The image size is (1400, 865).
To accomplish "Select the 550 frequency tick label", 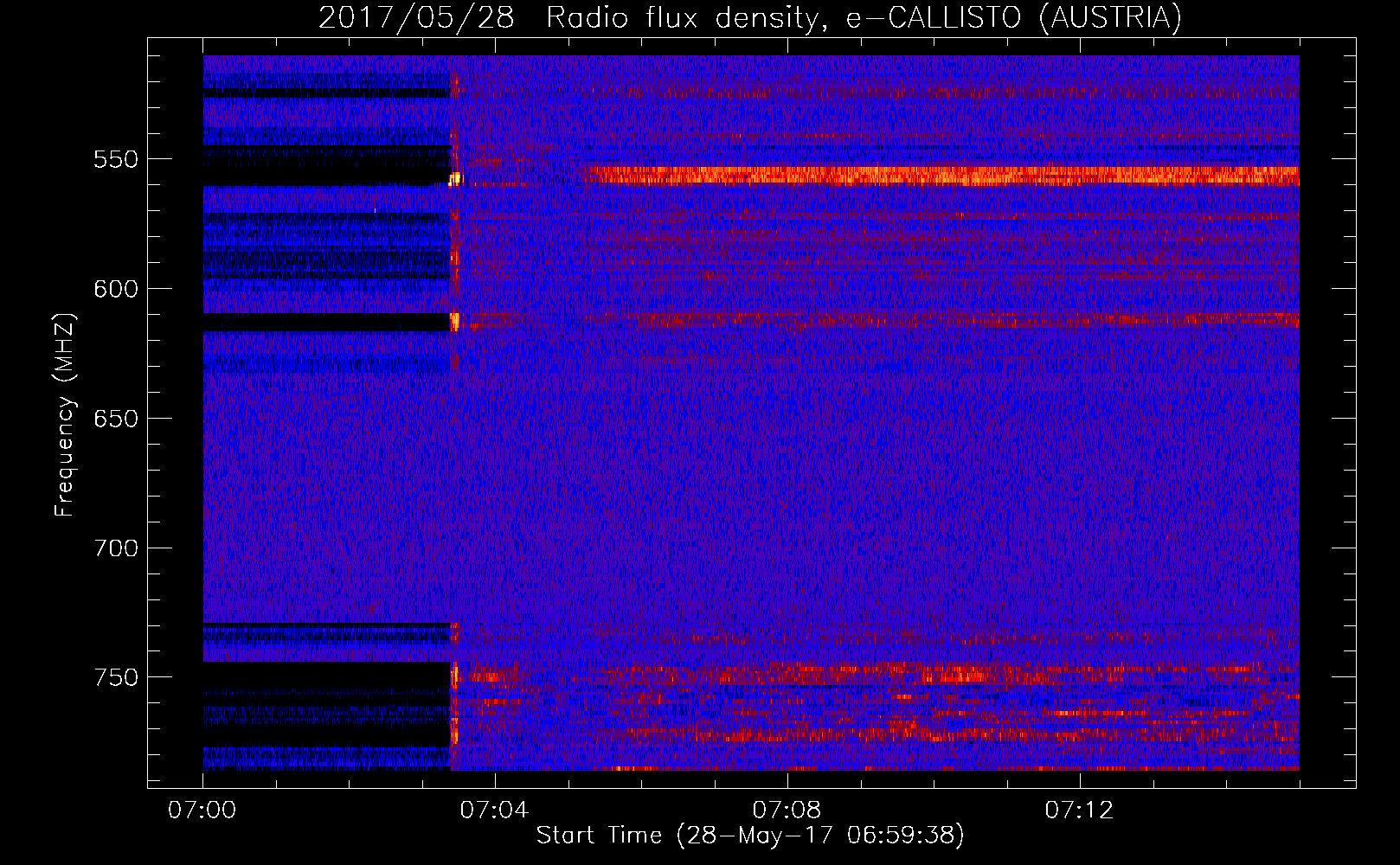I will click(x=115, y=159).
